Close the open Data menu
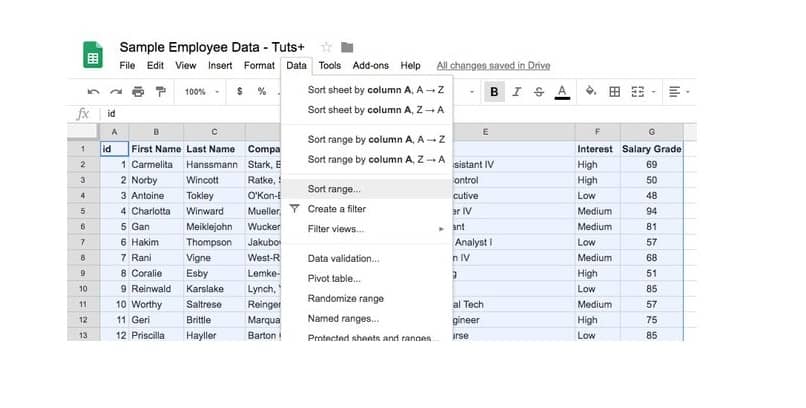The image size is (806, 408). 297,66
